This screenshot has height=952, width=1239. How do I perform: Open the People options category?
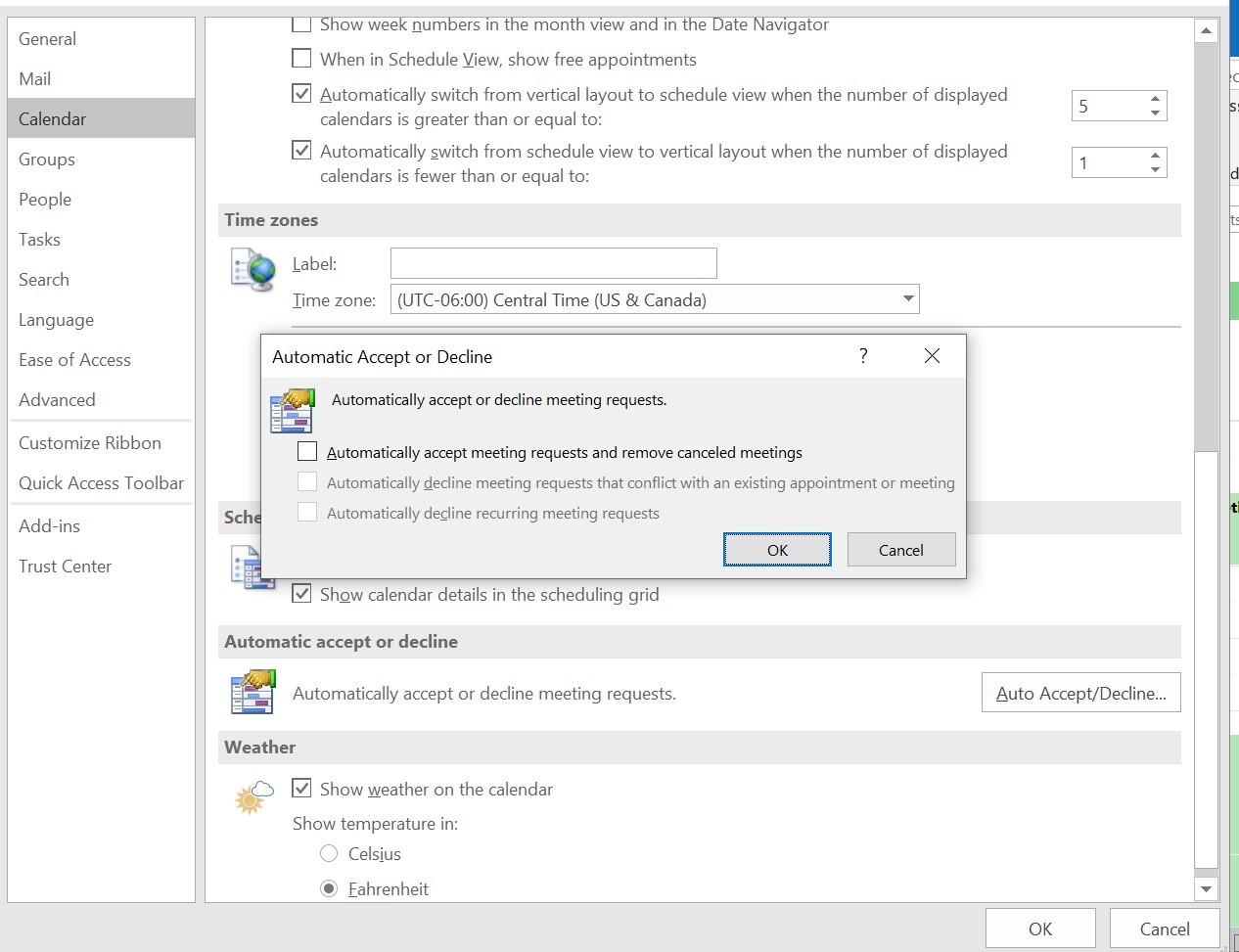(x=101, y=200)
